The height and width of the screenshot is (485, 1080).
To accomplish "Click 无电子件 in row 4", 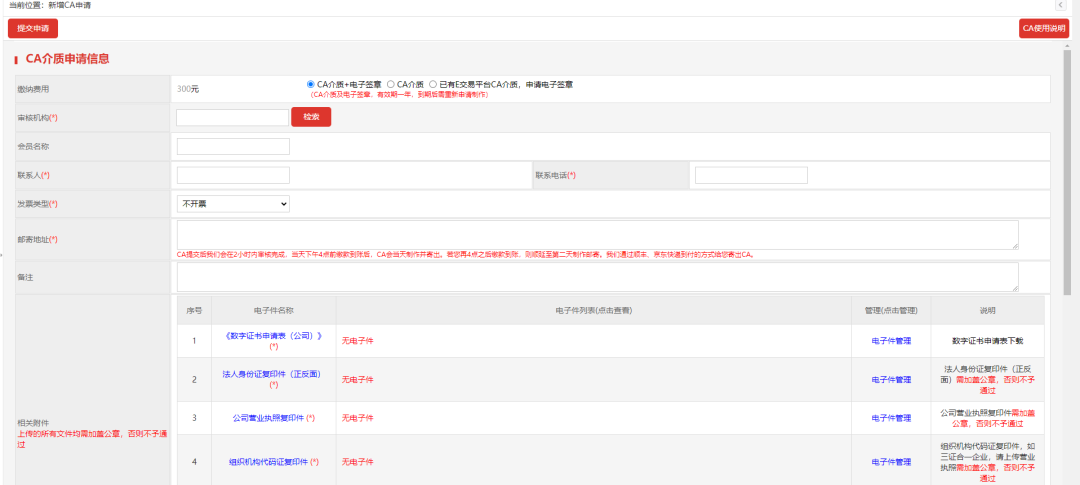I will (357, 462).
